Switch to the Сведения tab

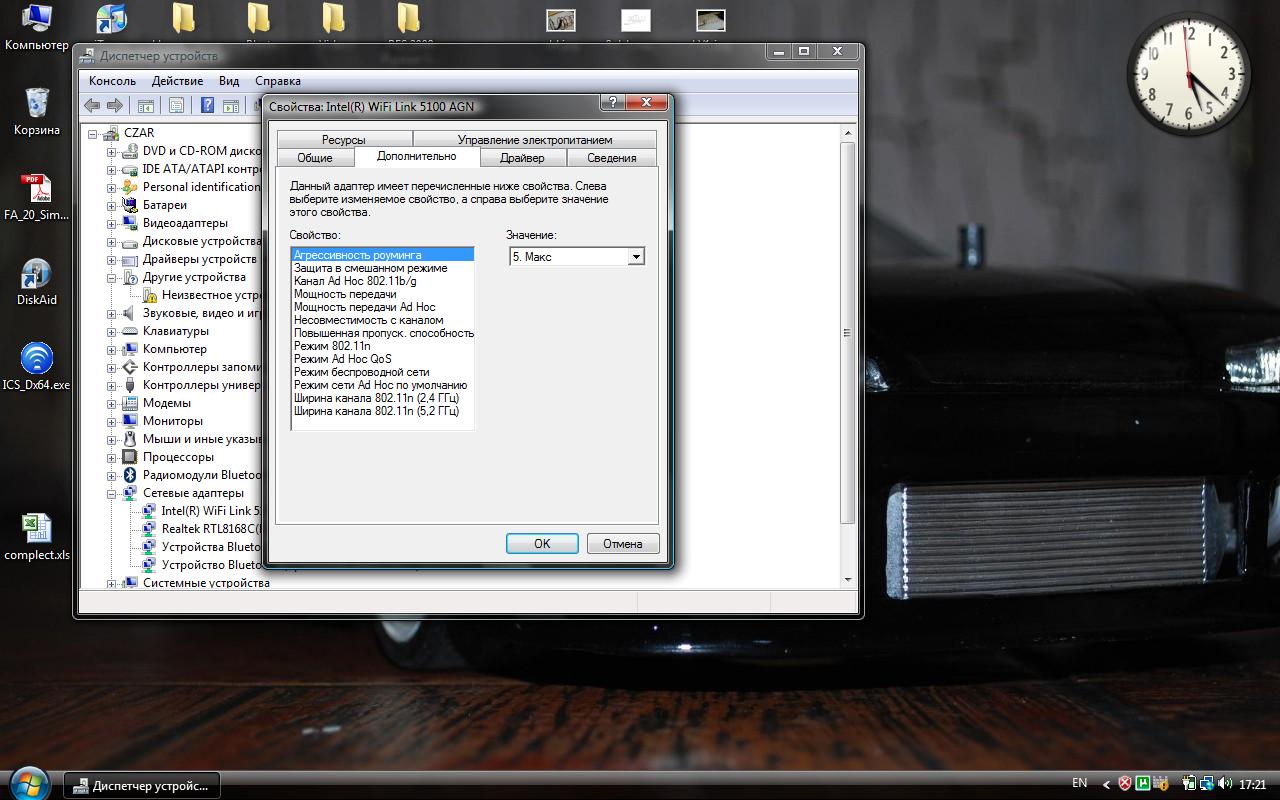tap(612, 158)
